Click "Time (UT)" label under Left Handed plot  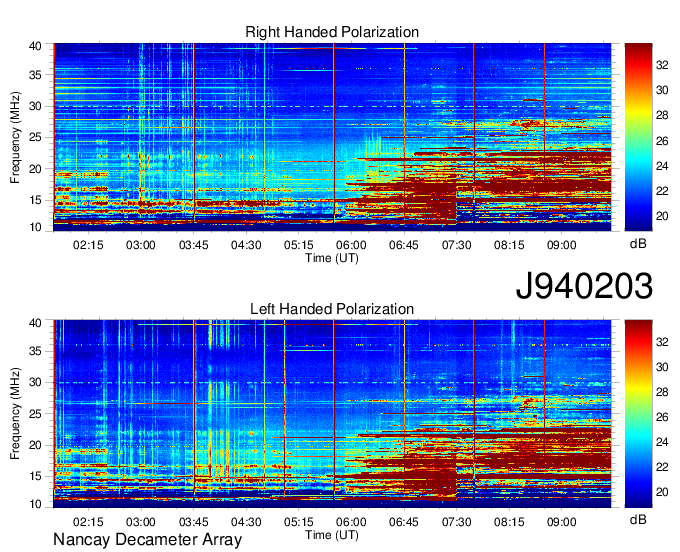point(332,535)
